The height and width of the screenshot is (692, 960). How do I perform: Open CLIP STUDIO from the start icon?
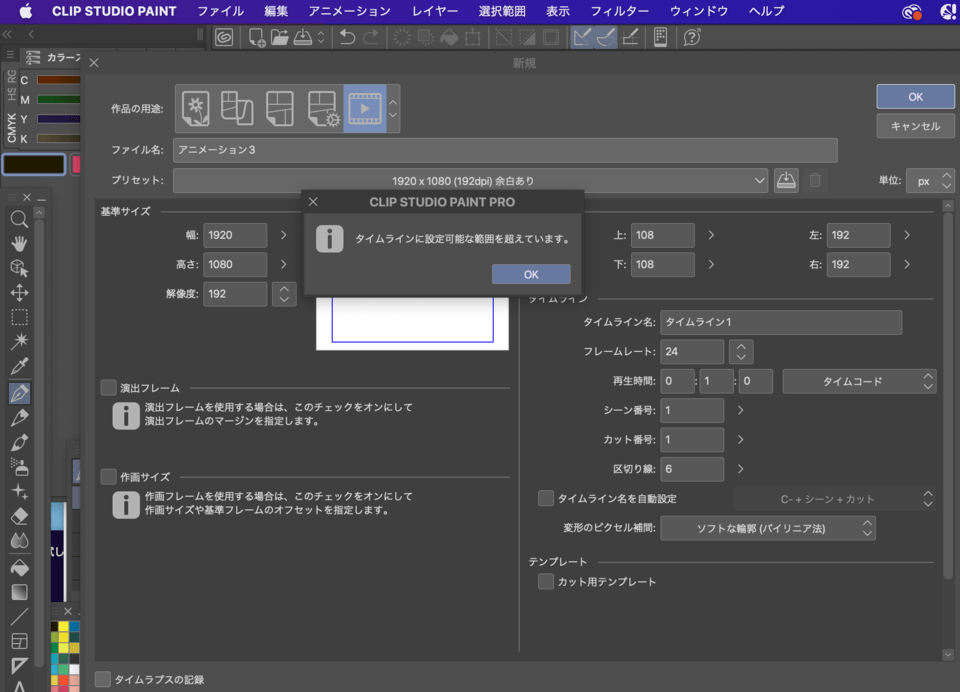(x=224, y=37)
